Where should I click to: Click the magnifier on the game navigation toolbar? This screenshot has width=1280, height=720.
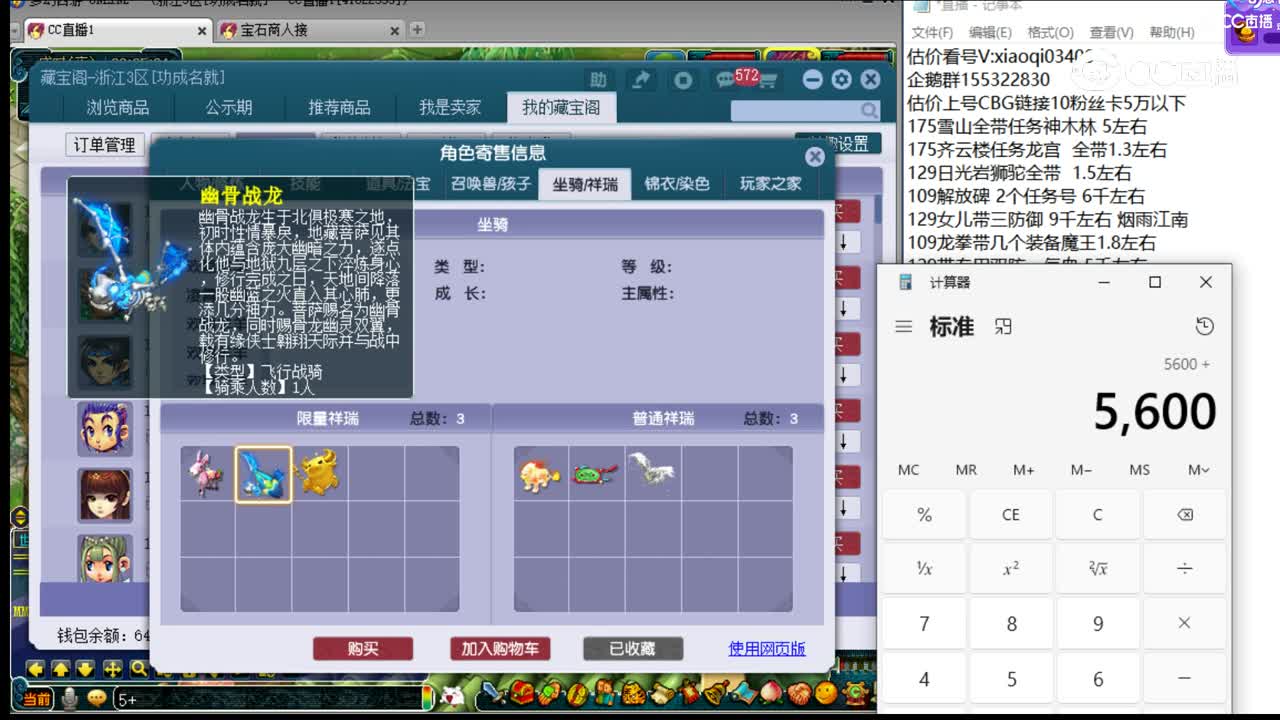tap(137, 667)
